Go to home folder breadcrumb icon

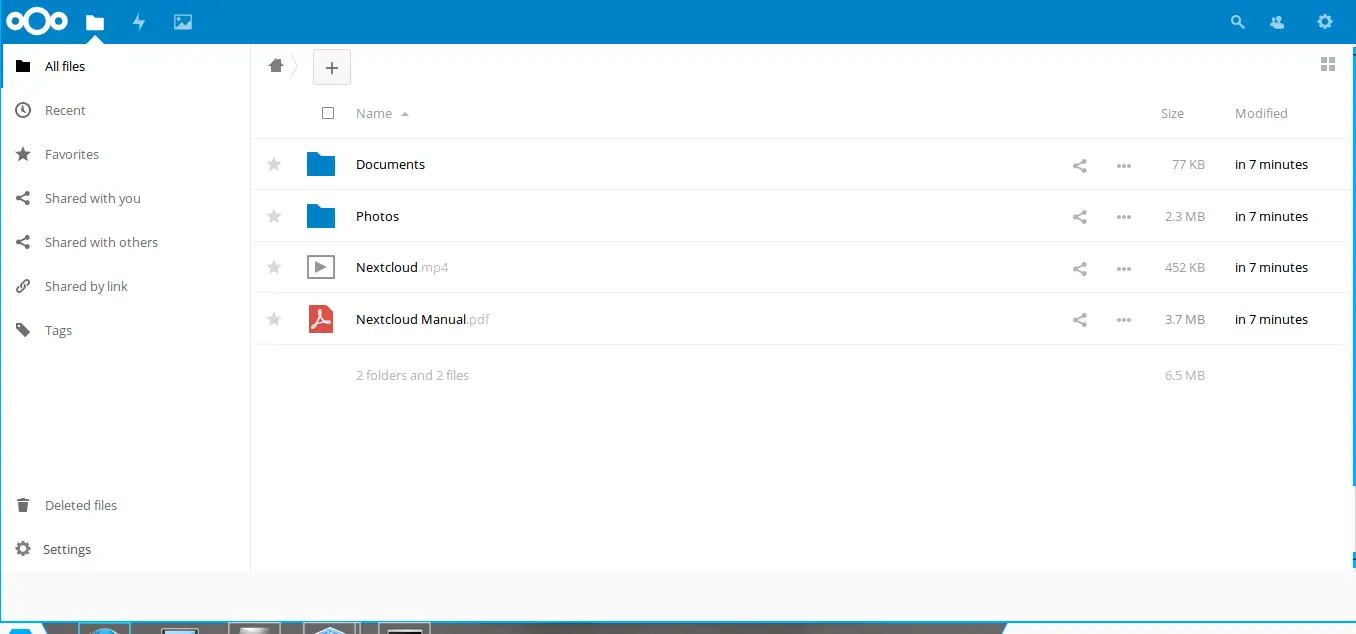[x=276, y=66]
